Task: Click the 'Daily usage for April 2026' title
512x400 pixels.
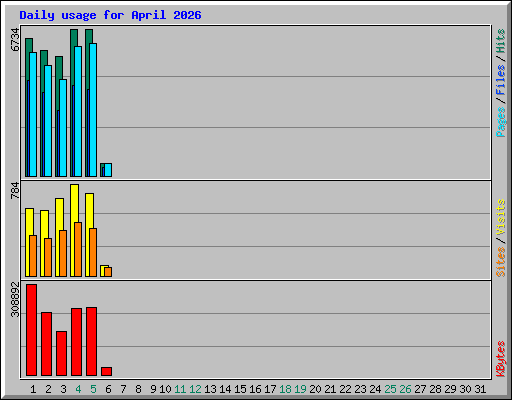Action: tap(110, 15)
